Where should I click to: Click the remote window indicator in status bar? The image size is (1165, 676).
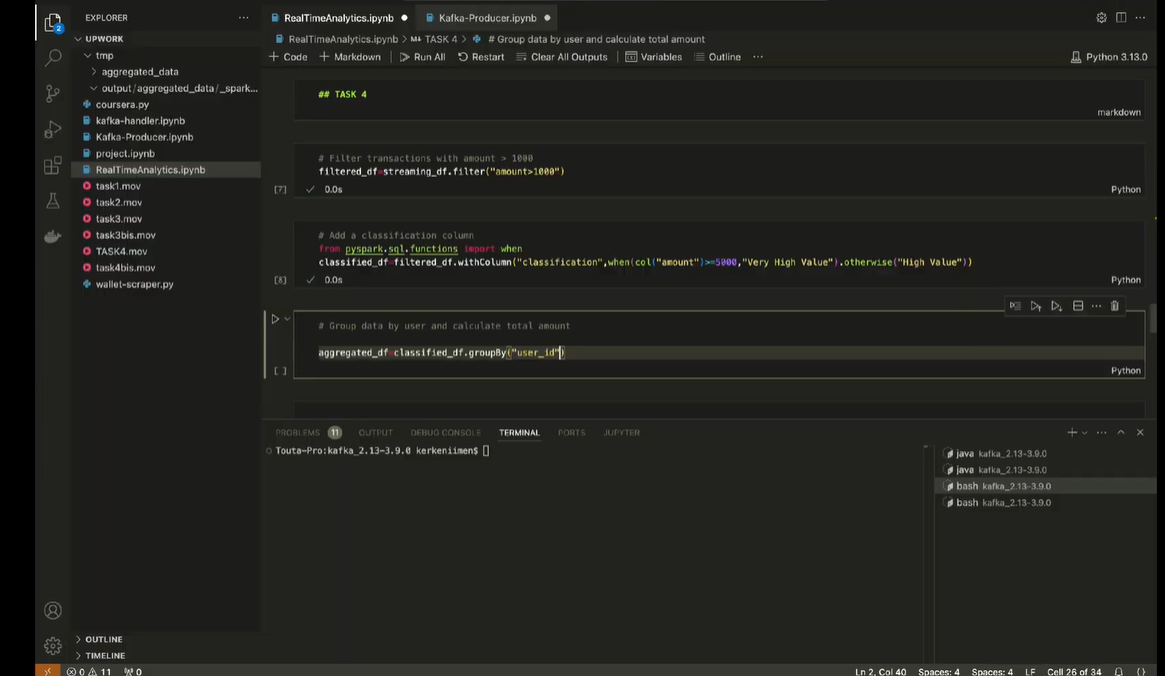pos(48,671)
